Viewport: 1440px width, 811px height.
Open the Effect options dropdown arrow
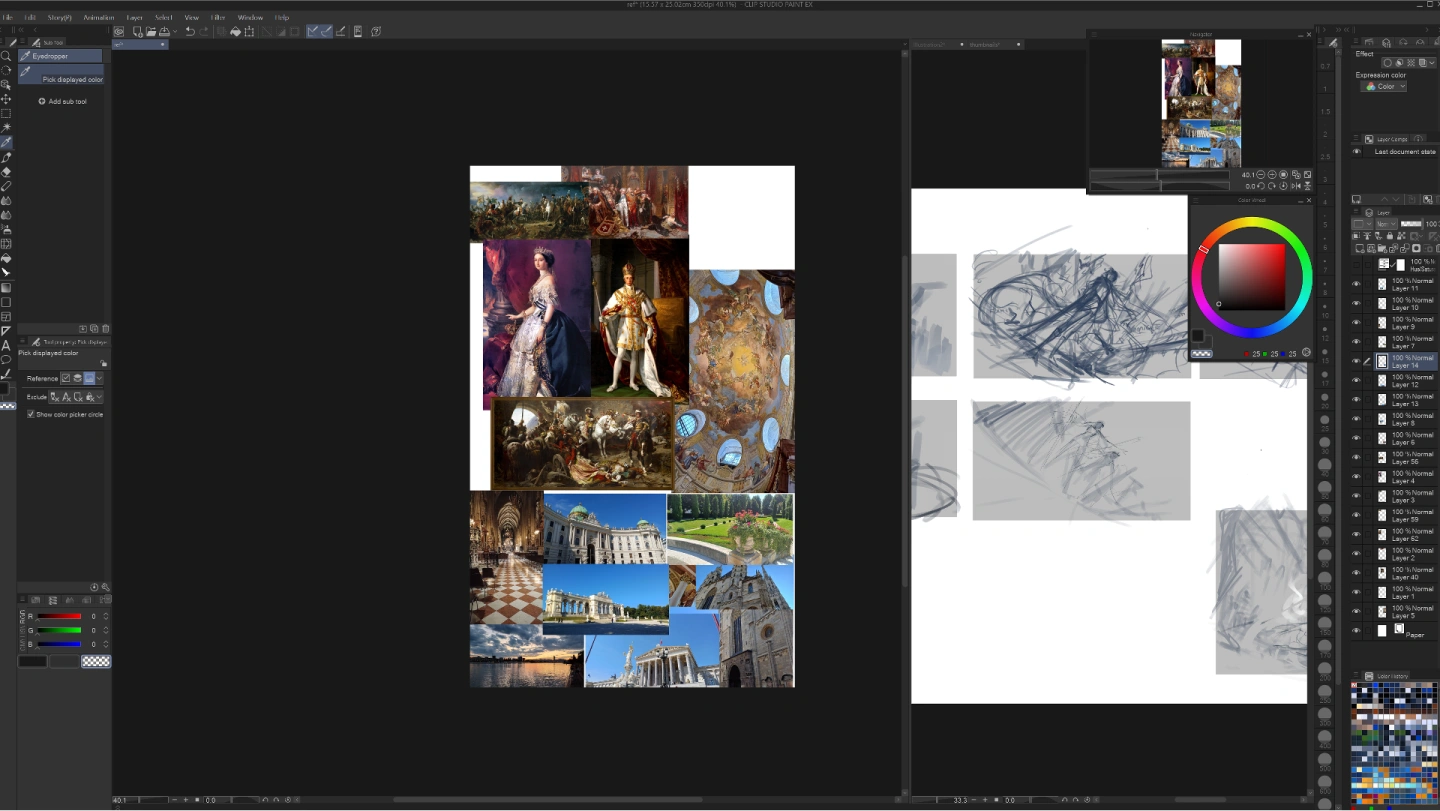1433,62
